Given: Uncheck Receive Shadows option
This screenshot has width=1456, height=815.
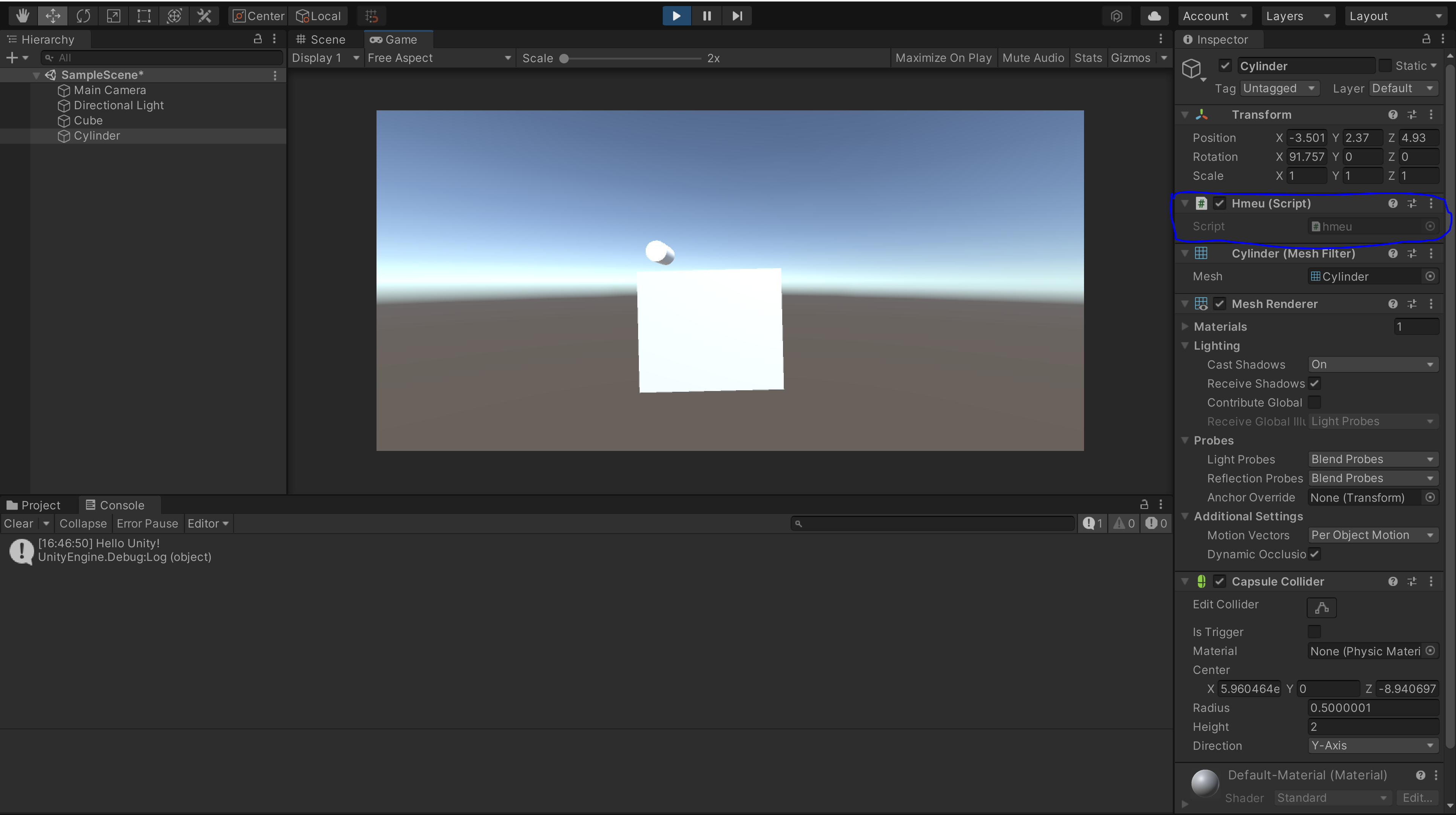Looking at the screenshot, I should pyautogui.click(x=1315, y=384).
